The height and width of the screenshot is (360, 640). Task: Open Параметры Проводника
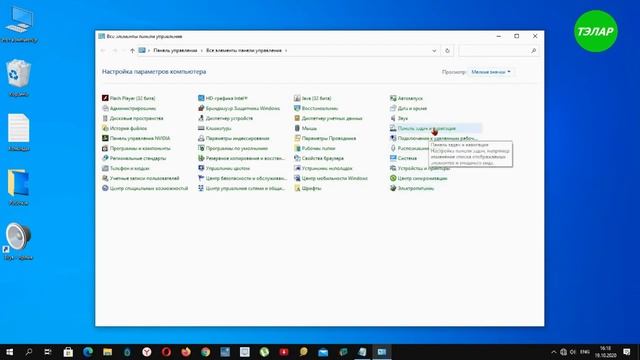coord(325,138)
